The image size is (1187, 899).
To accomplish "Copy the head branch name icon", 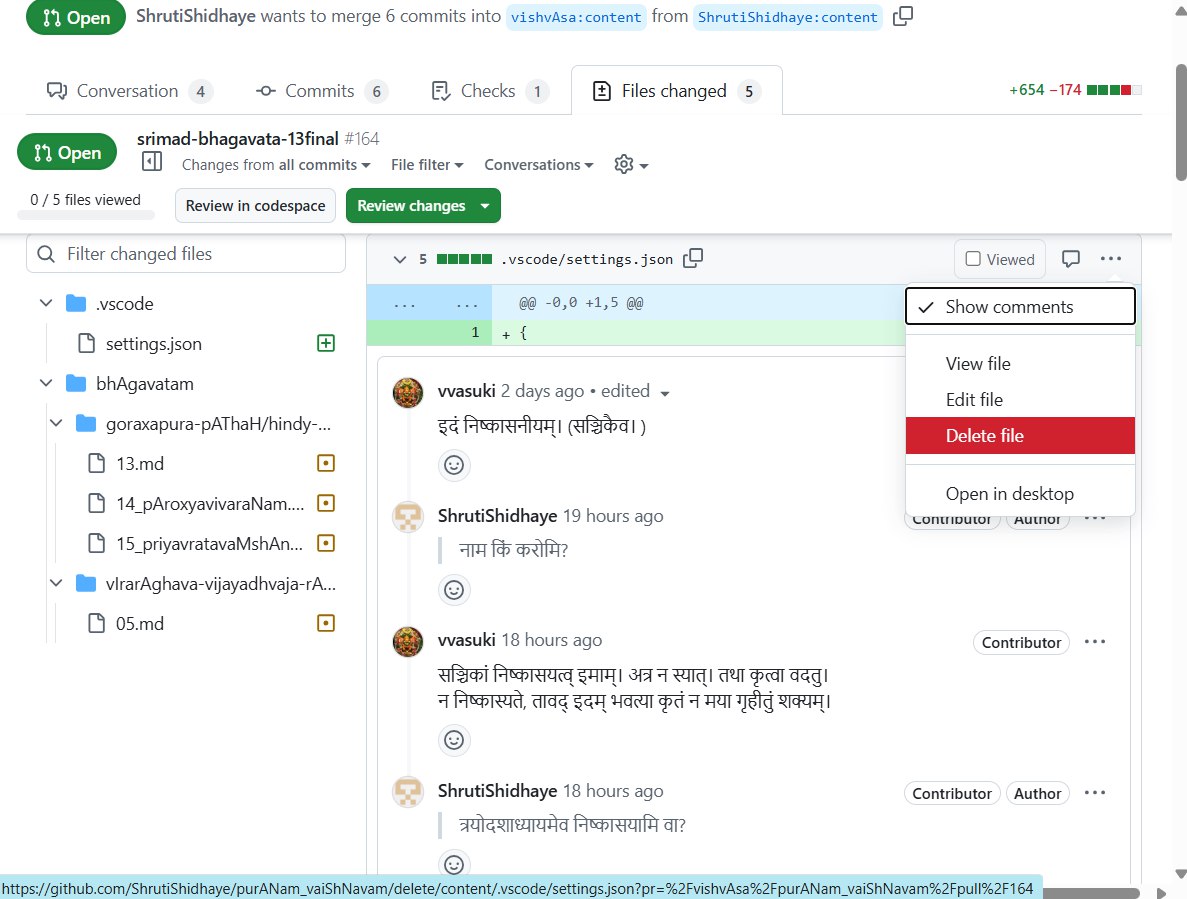I will pos(902,16).
